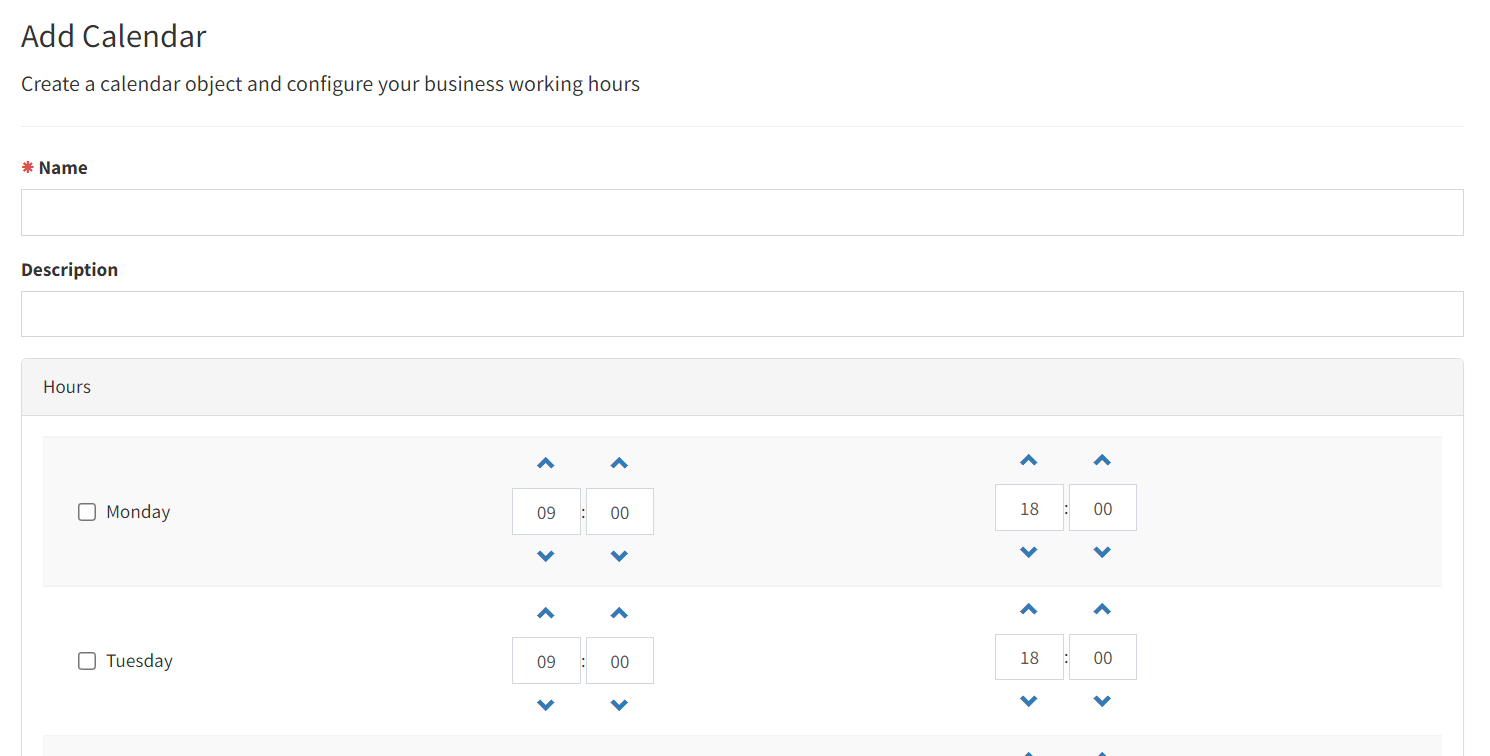Decrease Monday end hour with down chevron
This screenshot has height=756, width=1490.
[x=1029, y=552]
